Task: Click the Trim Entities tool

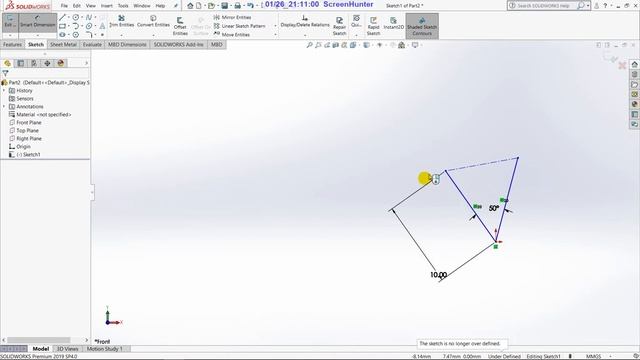Action: click(121, 21)
